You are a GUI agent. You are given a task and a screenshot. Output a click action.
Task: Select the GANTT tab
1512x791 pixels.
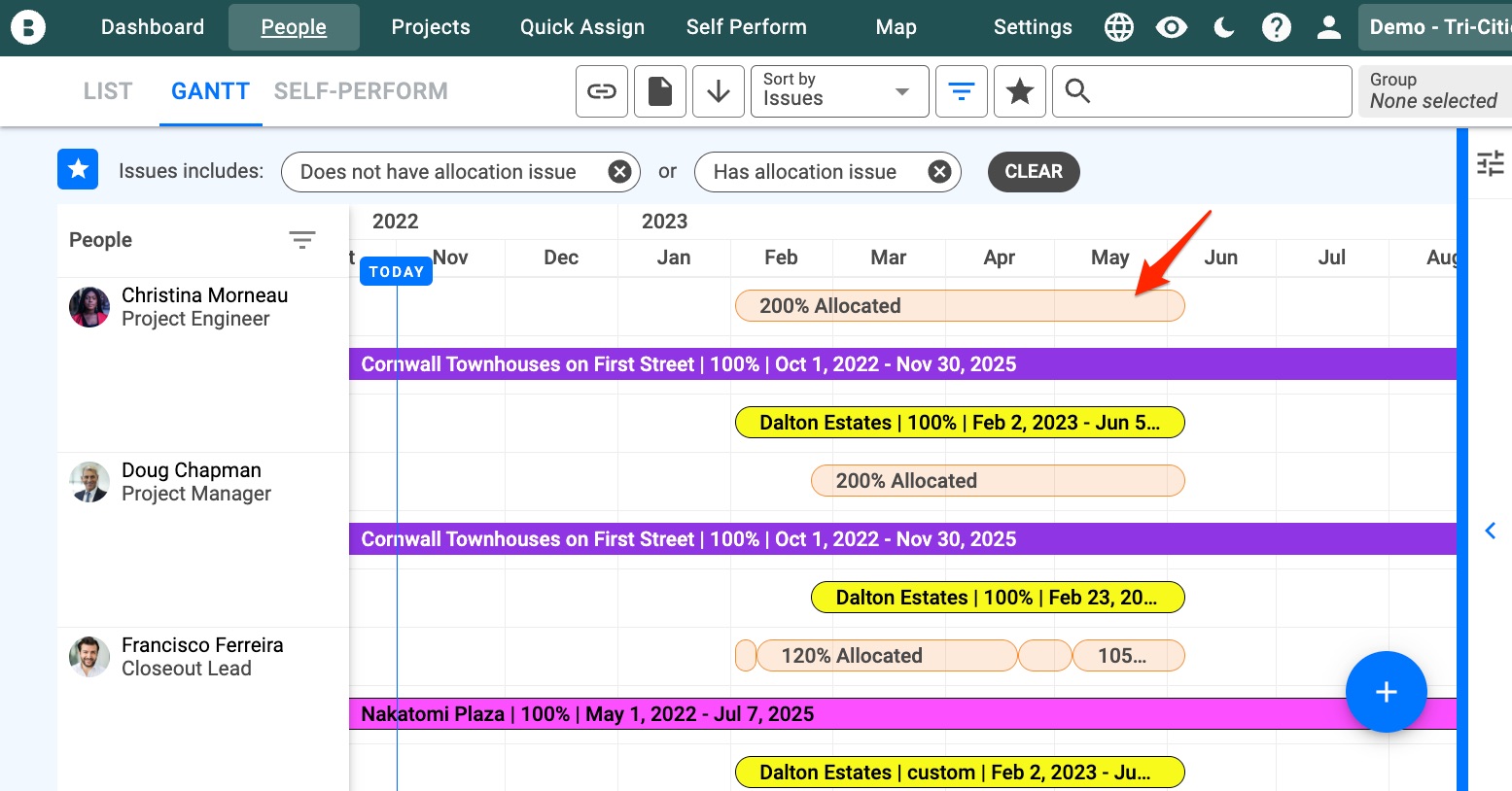click(x=211, y=91)
